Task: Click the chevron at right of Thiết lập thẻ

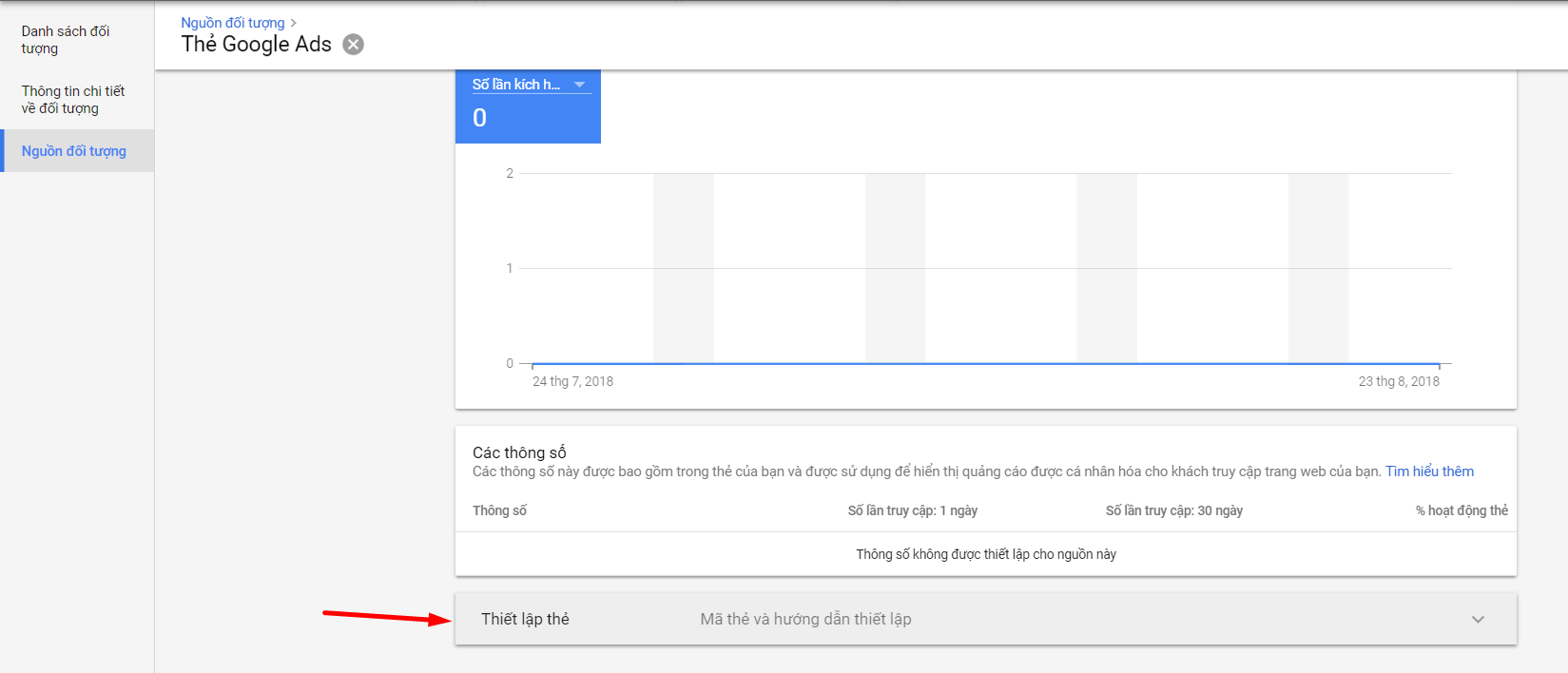Action: (1478, 620)
